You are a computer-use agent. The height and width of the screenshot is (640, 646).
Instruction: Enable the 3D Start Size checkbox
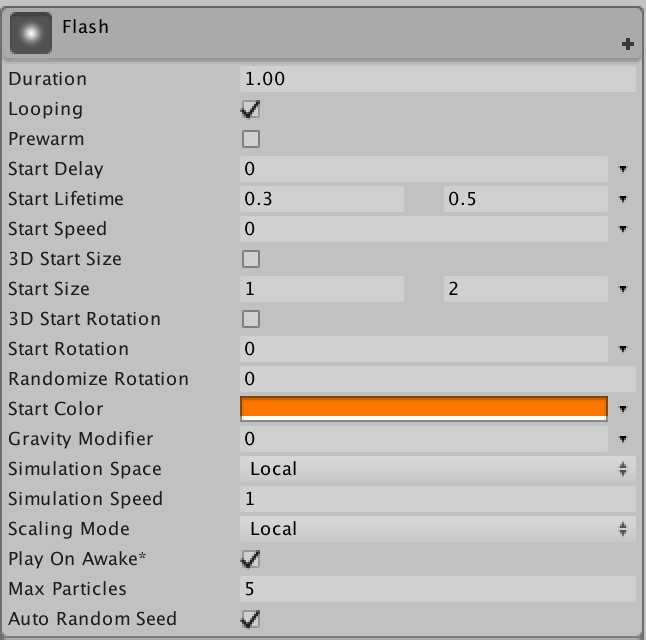tap(251, 259)
